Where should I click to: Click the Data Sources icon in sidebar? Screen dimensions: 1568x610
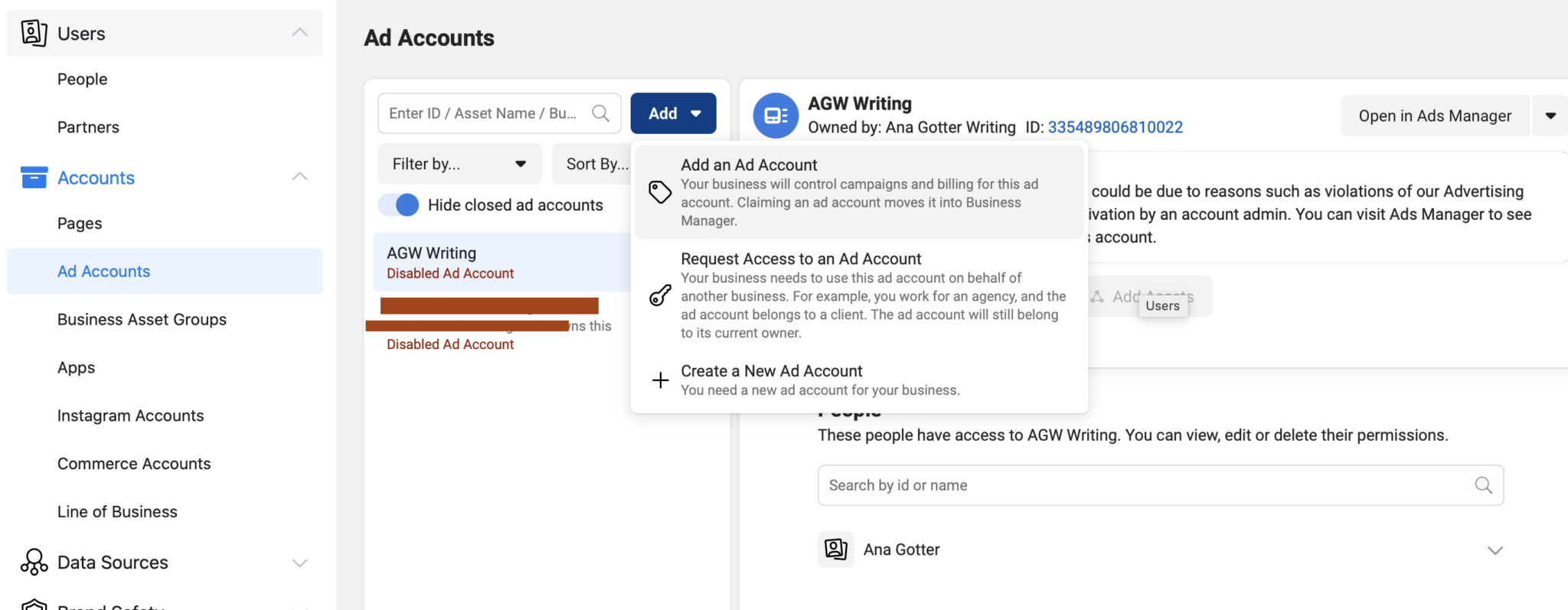(34, 563)
